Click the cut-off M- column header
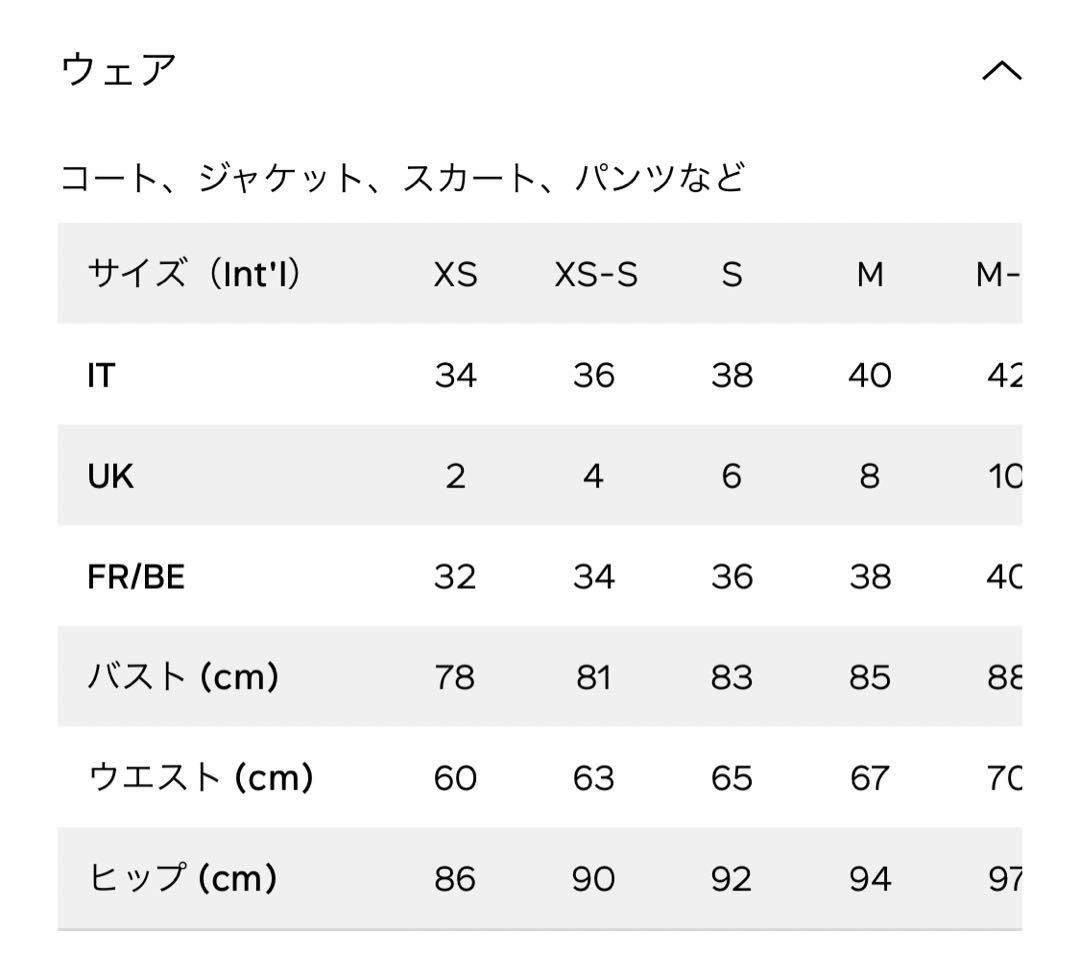The width and height of the screenshot is (1080, 956). coord(998,274)
